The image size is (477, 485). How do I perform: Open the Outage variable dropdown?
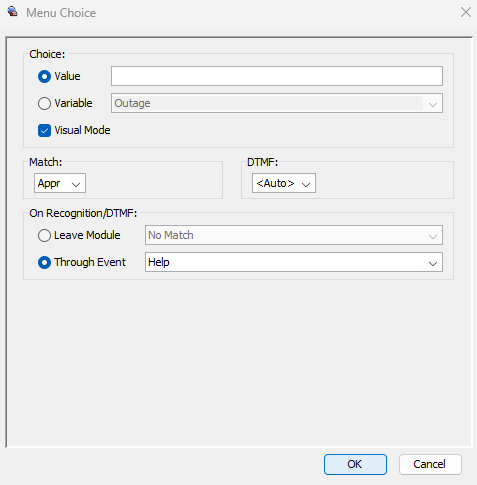[277, 103]
